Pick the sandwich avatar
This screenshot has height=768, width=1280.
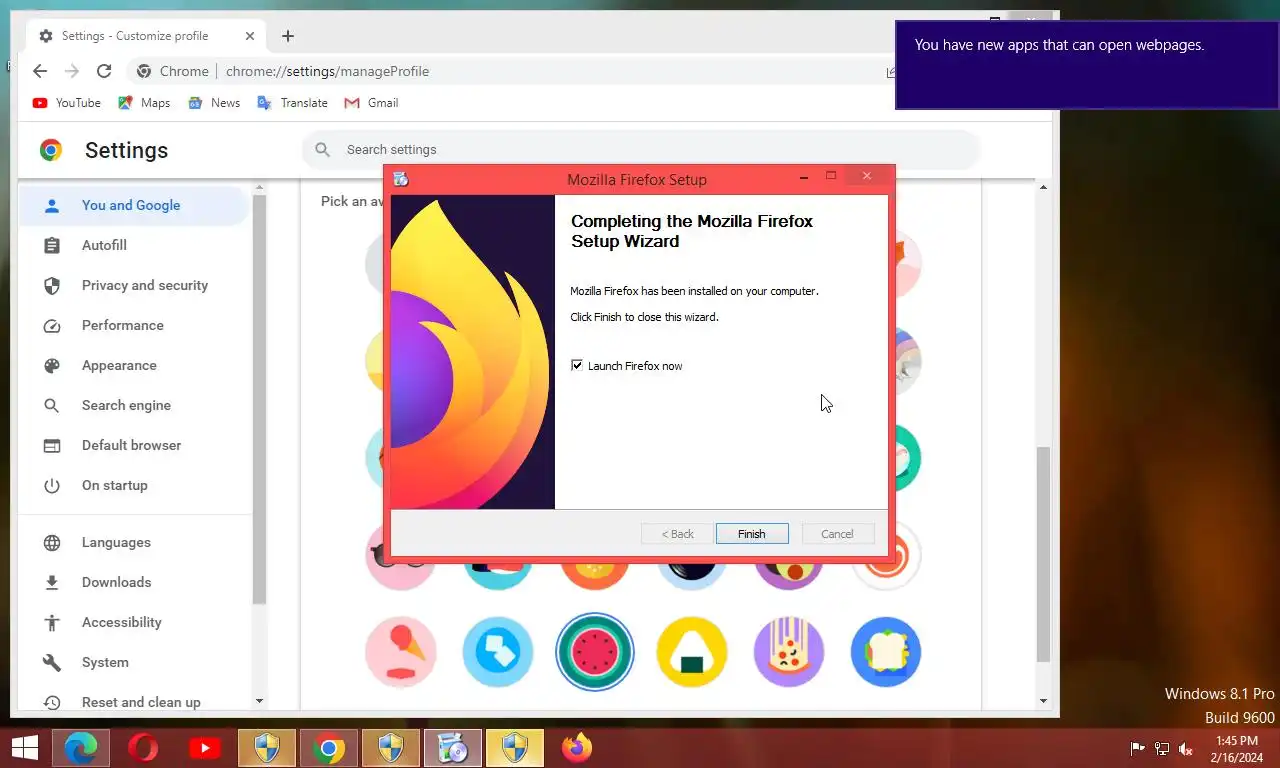(x=886, y=652)
